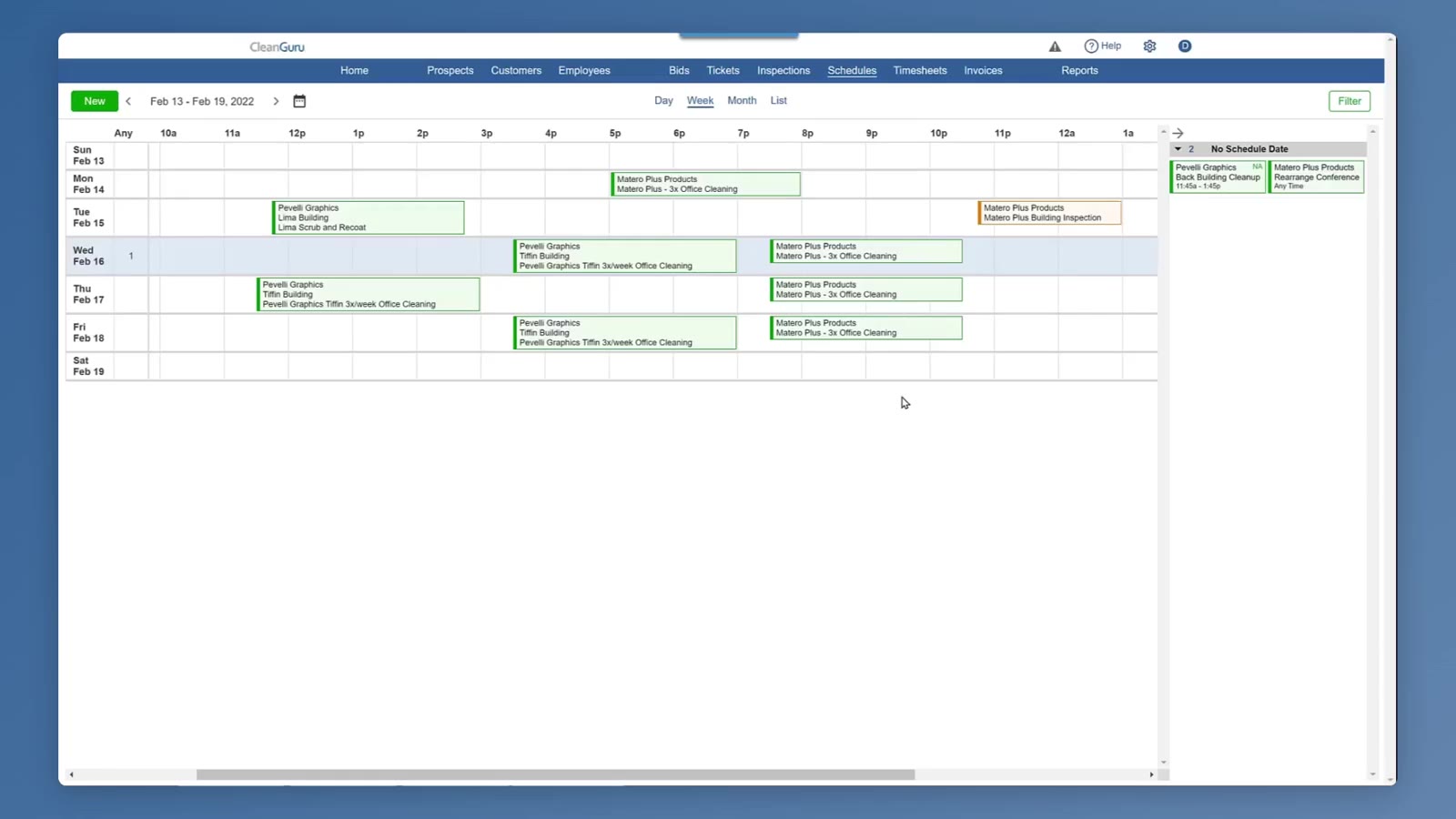Open the Bids menu
Screen dimensions: 1456x819
click(x=679, y=71)
